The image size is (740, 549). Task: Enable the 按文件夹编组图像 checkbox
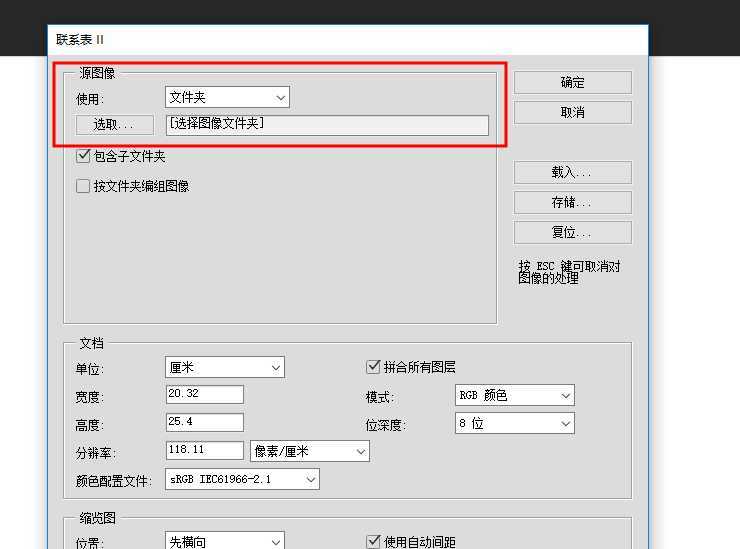(x=83, y=186)
